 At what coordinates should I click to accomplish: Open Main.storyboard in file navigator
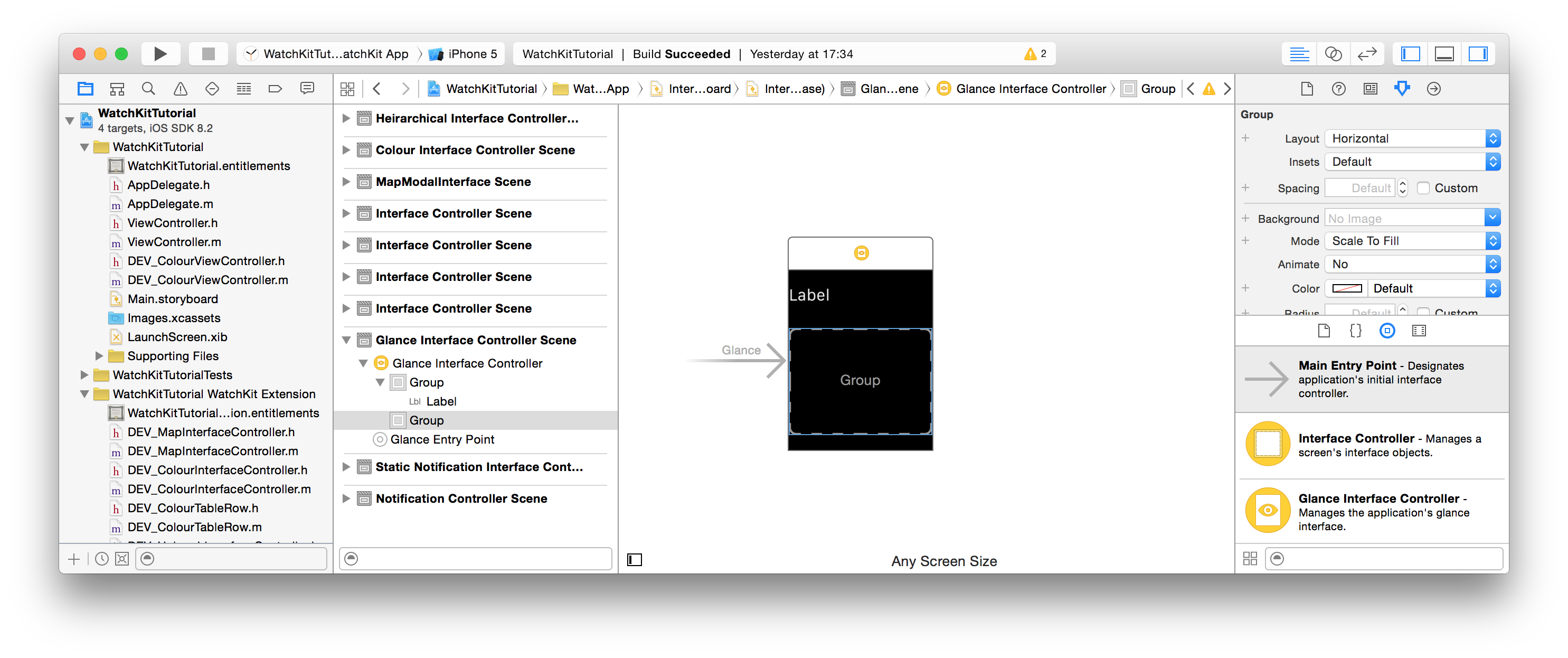click(x=172, y=299)
